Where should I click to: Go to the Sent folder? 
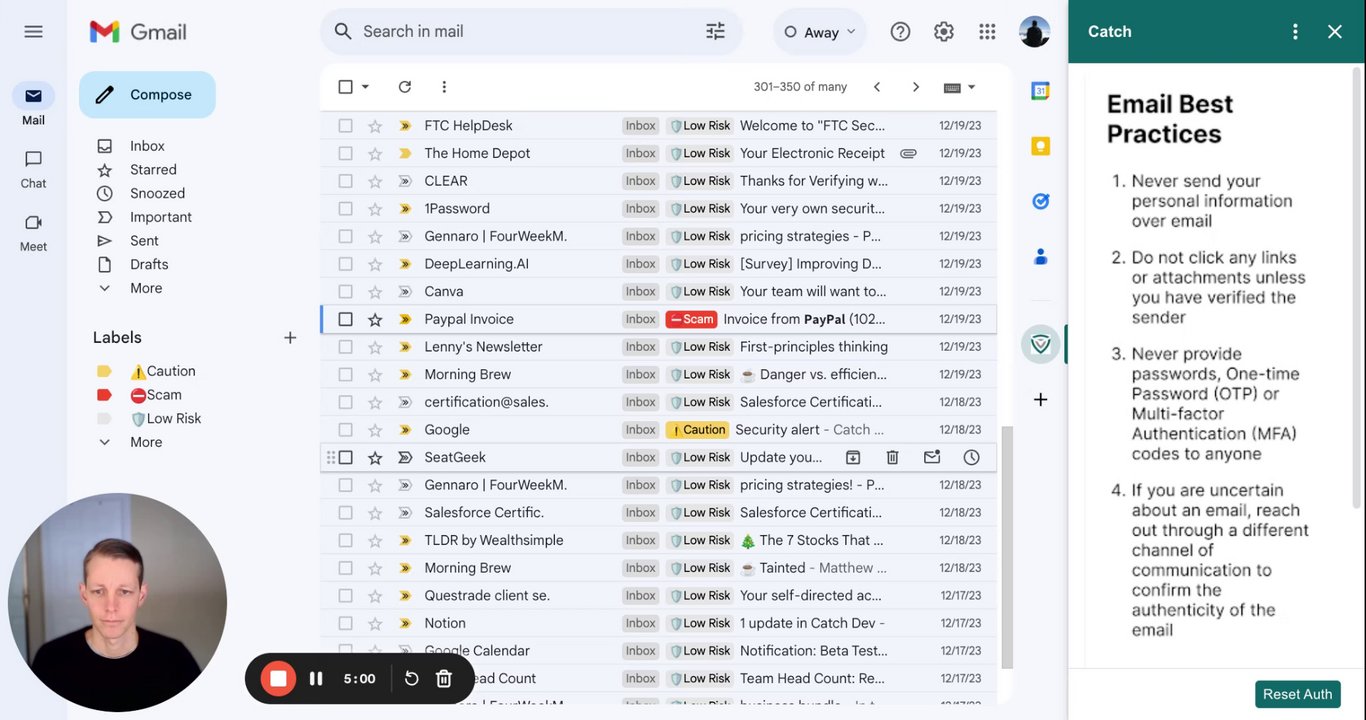click(x=144, y=241)
